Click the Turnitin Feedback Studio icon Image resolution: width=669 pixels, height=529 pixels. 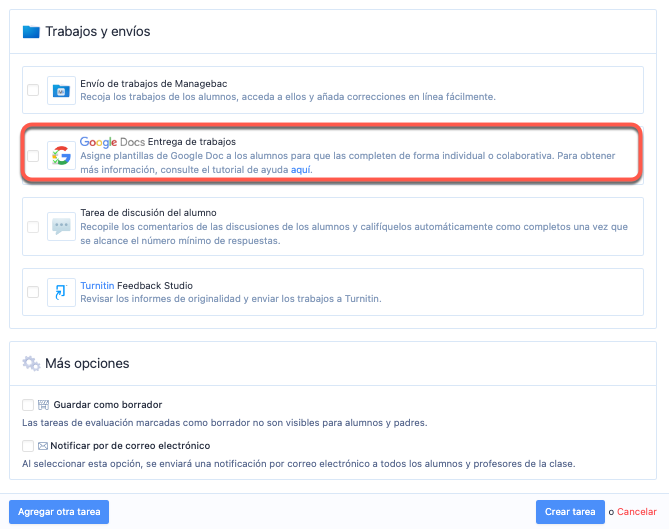[62, 292]
